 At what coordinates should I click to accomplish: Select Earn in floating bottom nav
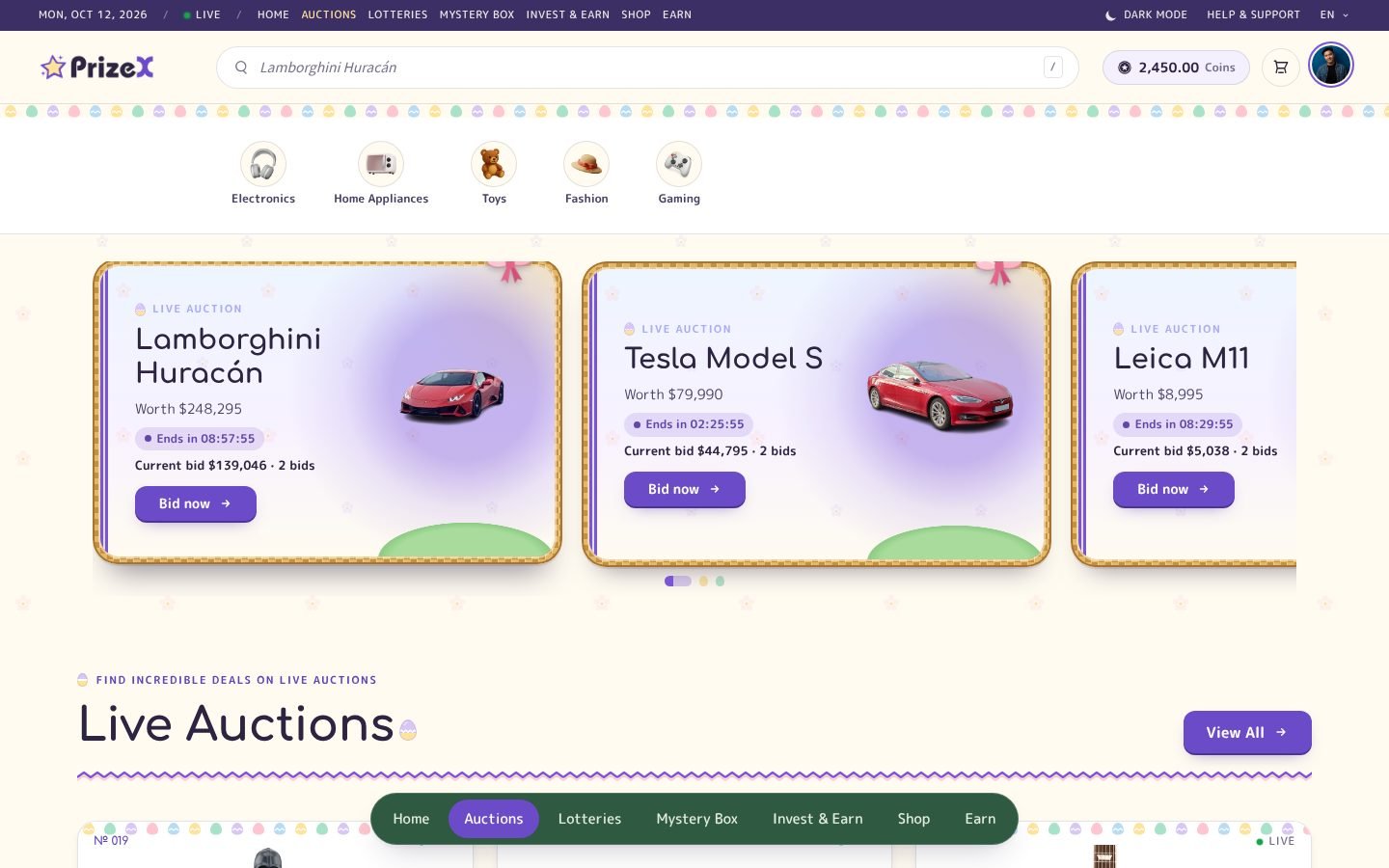click(x=980, y=819)
